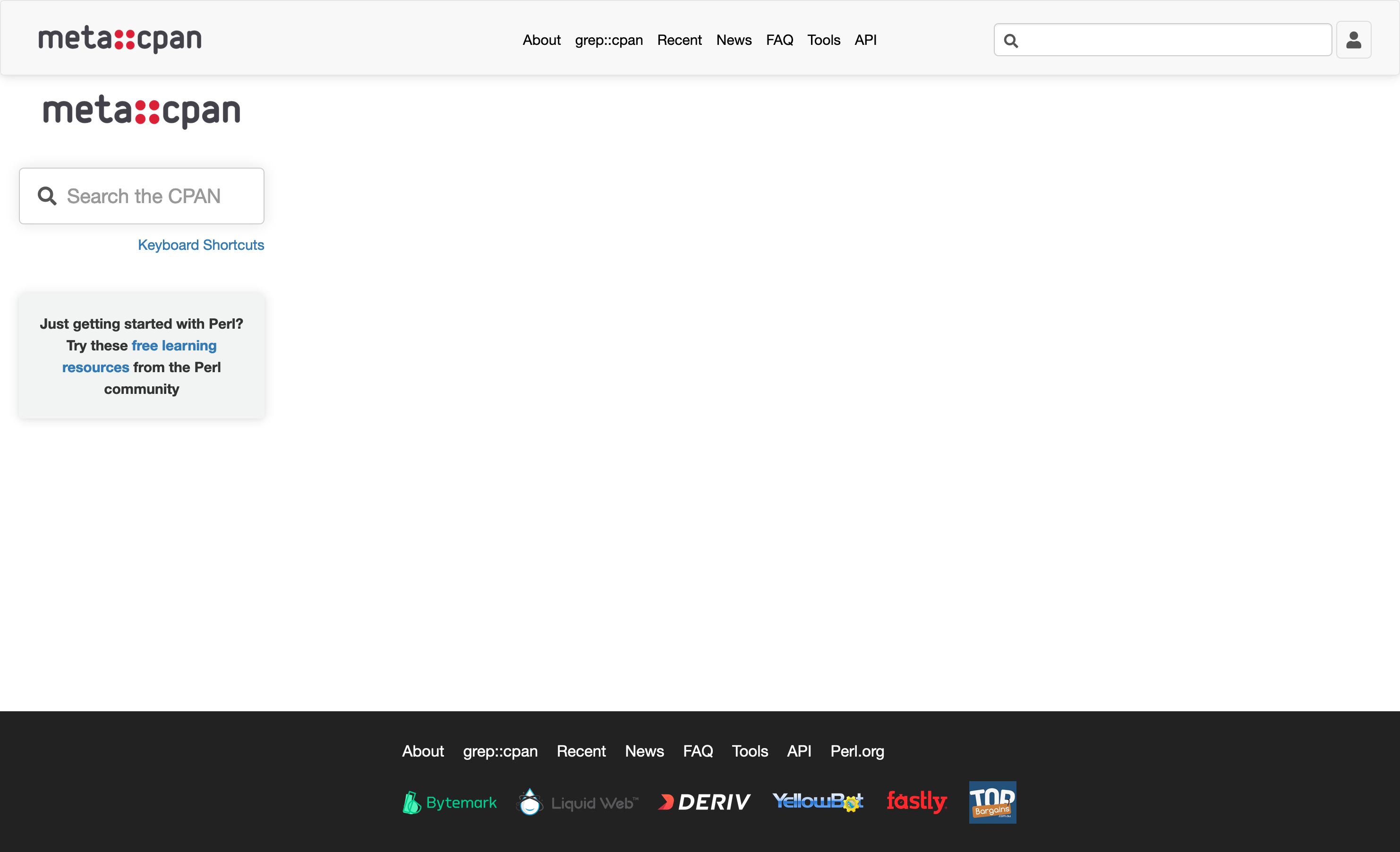The width and height of the screenshot is (1400, 852).
Task: Click the YellowBot sponsor logo
Action: (818, 801)
